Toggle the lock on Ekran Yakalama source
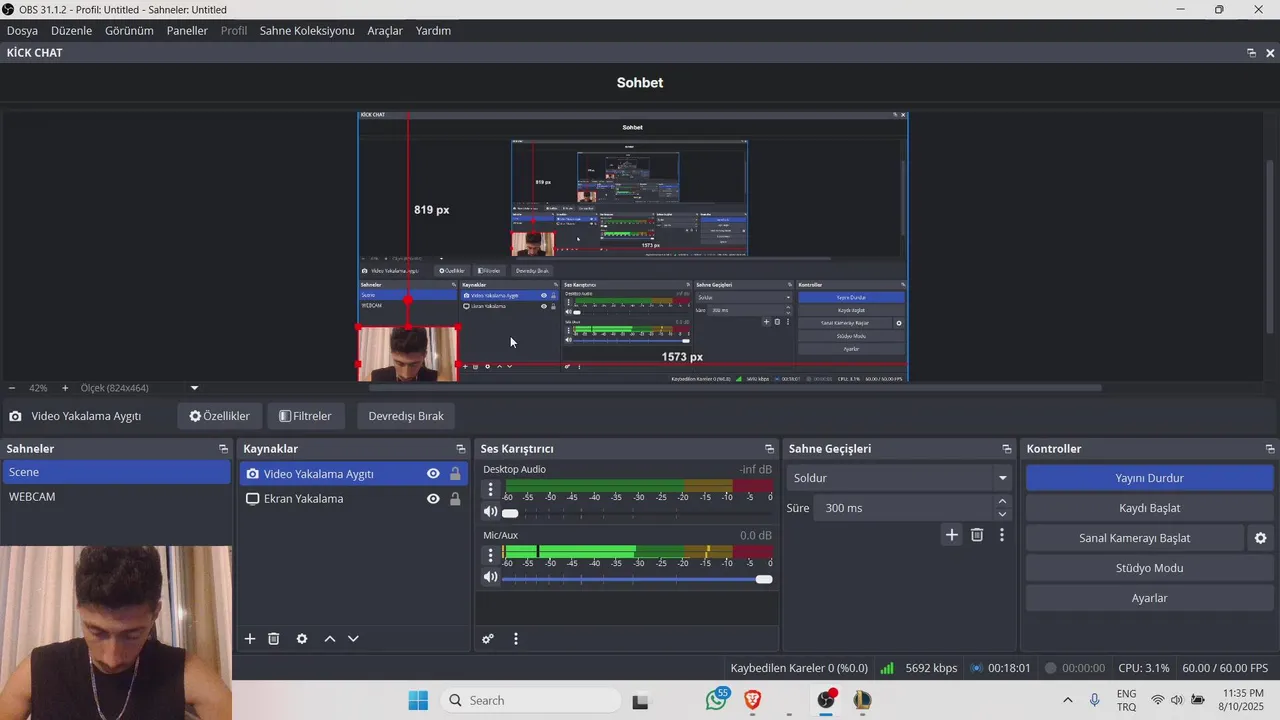The image size is (1280, 720). pos(455,499)
